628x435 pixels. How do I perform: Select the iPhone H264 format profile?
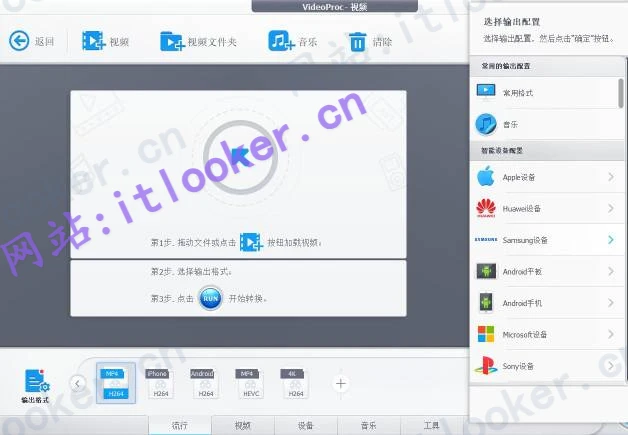click(x=159, y=384)
